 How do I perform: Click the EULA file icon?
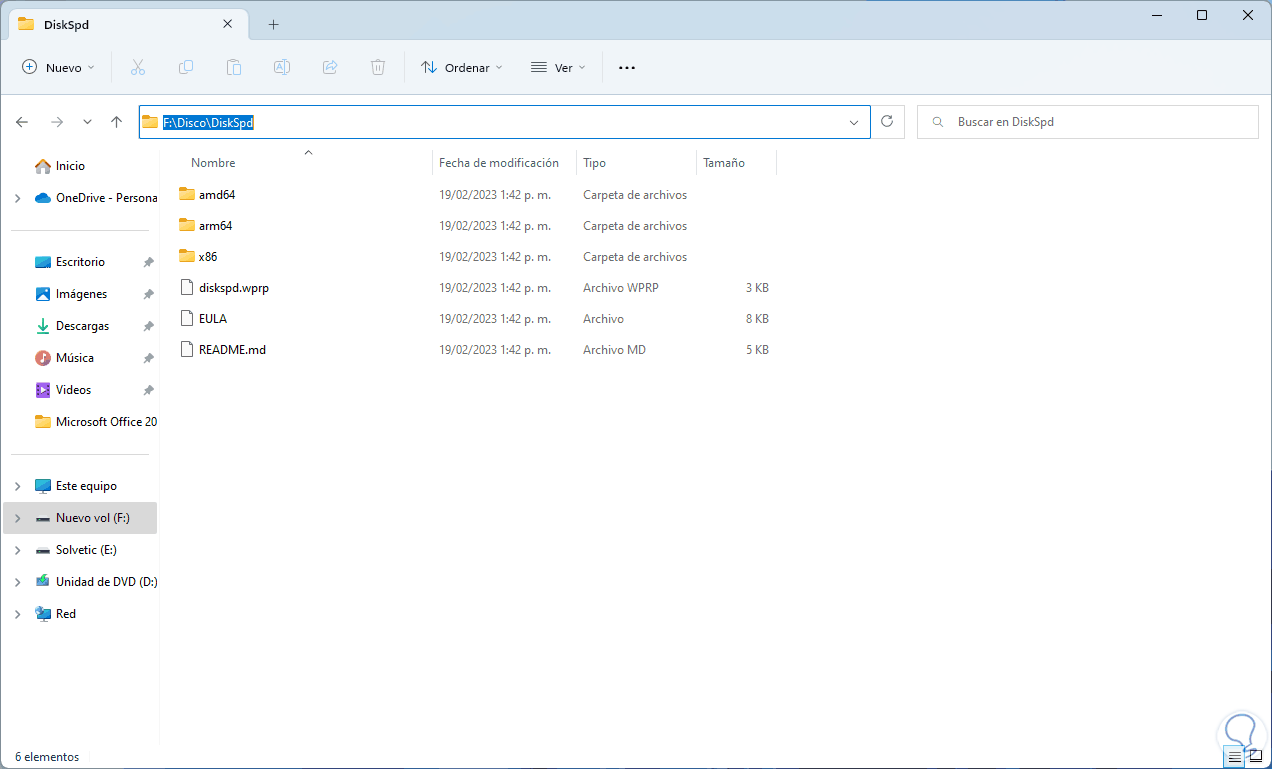pos(187,318)
